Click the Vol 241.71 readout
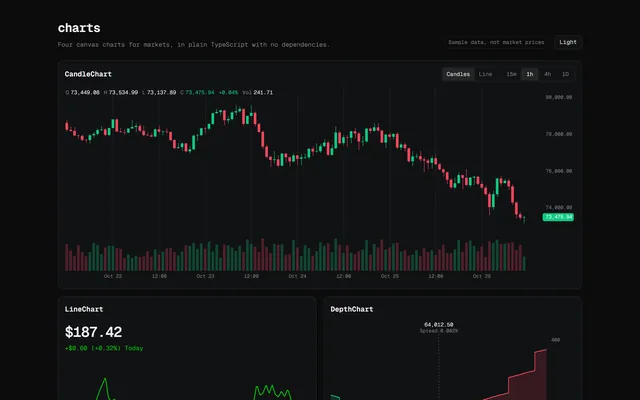This screenshot has height=400, width=640. [x=258, y=93]
